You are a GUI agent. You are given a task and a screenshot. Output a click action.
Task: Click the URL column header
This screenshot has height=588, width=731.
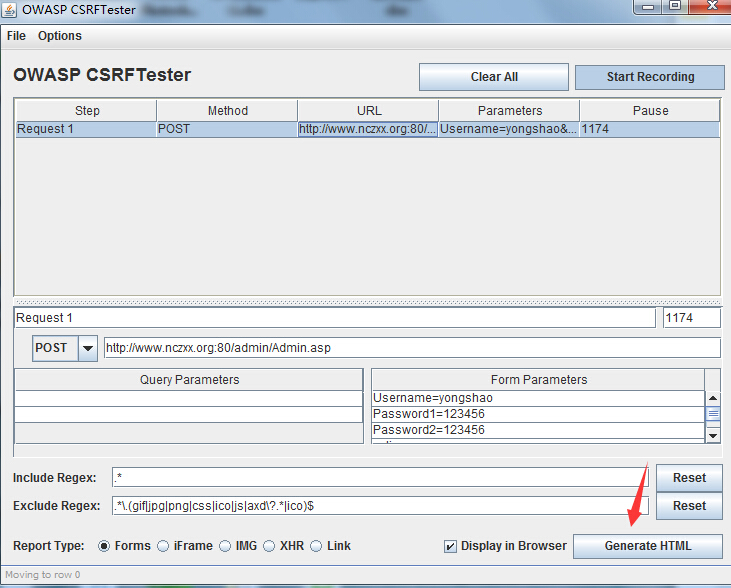[368, 111]
